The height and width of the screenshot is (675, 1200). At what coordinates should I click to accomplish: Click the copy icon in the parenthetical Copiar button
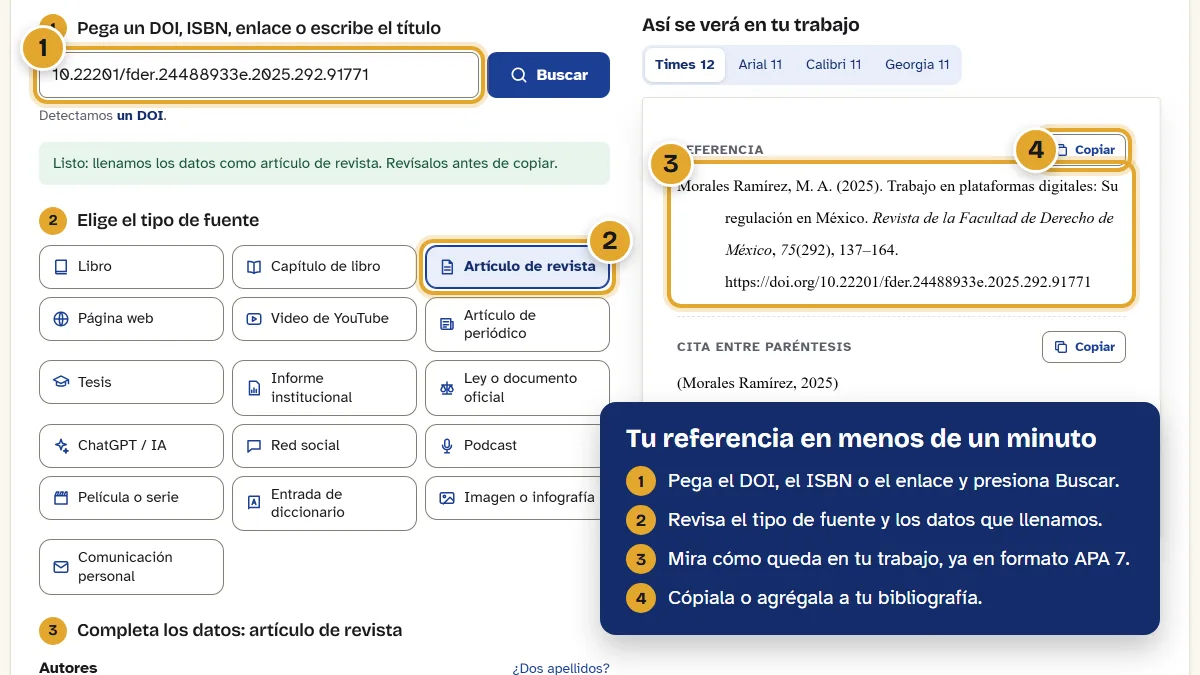point(1061,347)
